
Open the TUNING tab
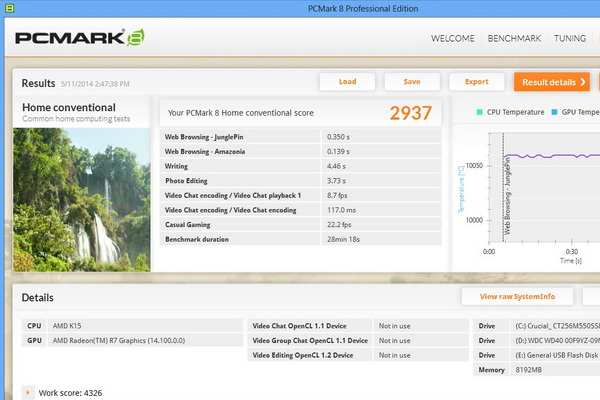click(x=570, y=38)
